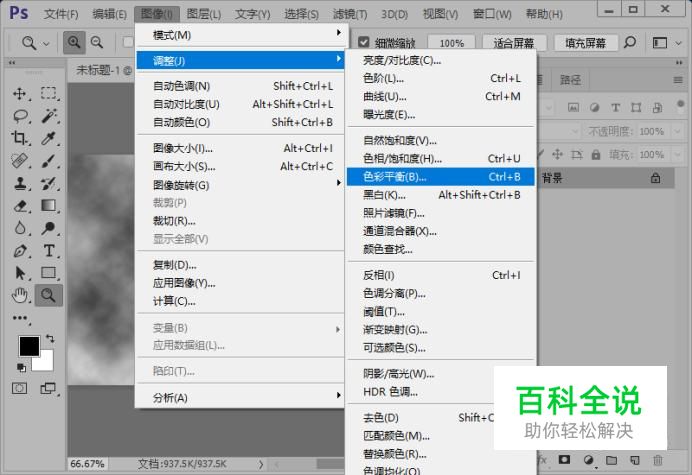
Task: Choose 反相(I) from the submenu
Action: click(x=440, y=275)
